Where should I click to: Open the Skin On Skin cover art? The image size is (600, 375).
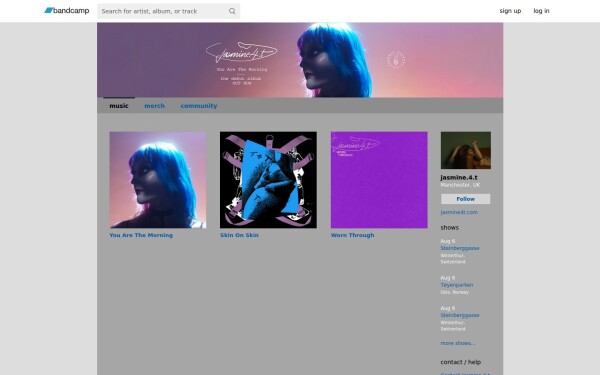tap(268, 180)
